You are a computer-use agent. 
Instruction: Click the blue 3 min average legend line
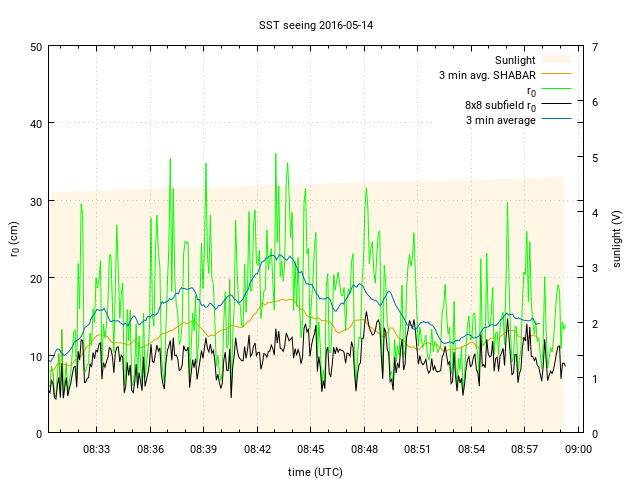coord(556,120)
